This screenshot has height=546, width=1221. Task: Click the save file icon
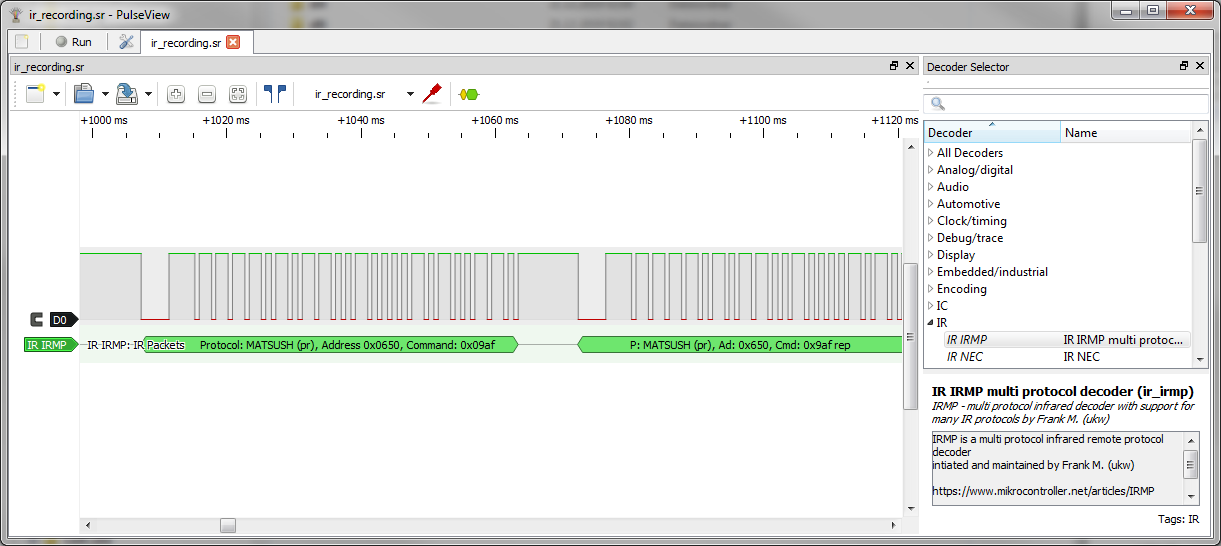126,94
